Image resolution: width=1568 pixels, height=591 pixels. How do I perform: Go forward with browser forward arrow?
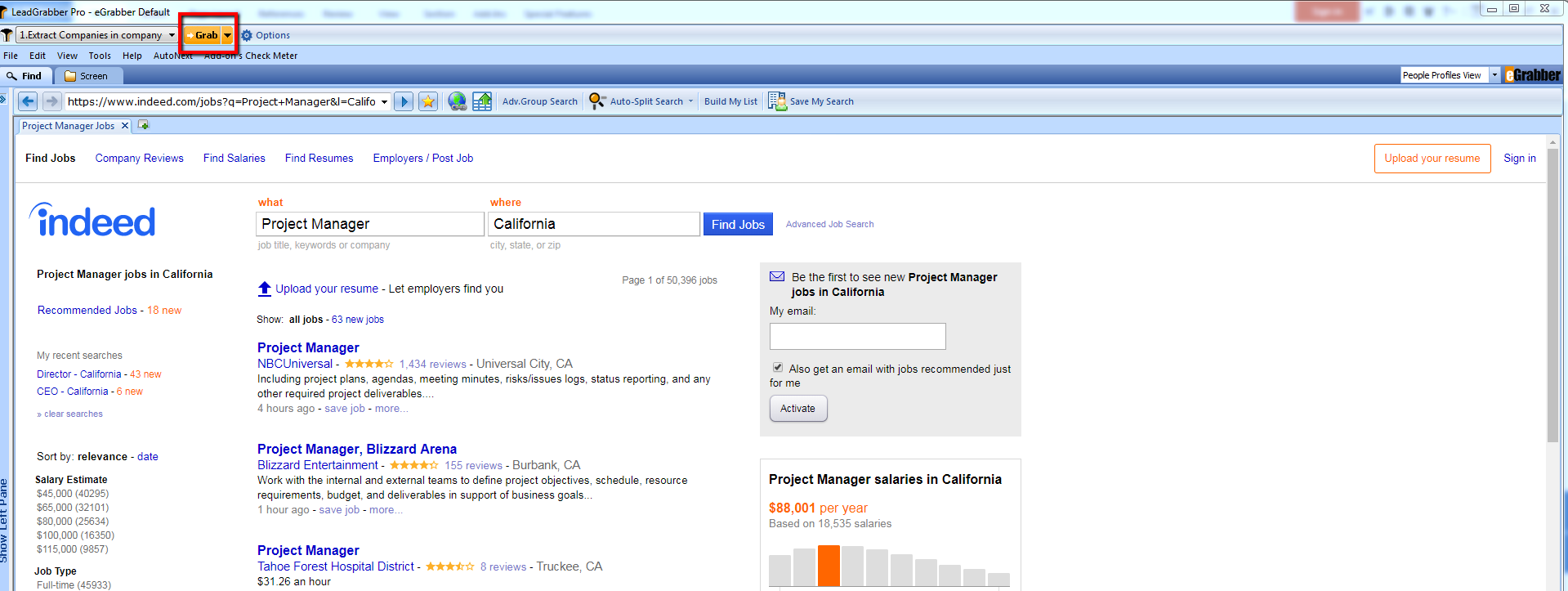point(51,101)
